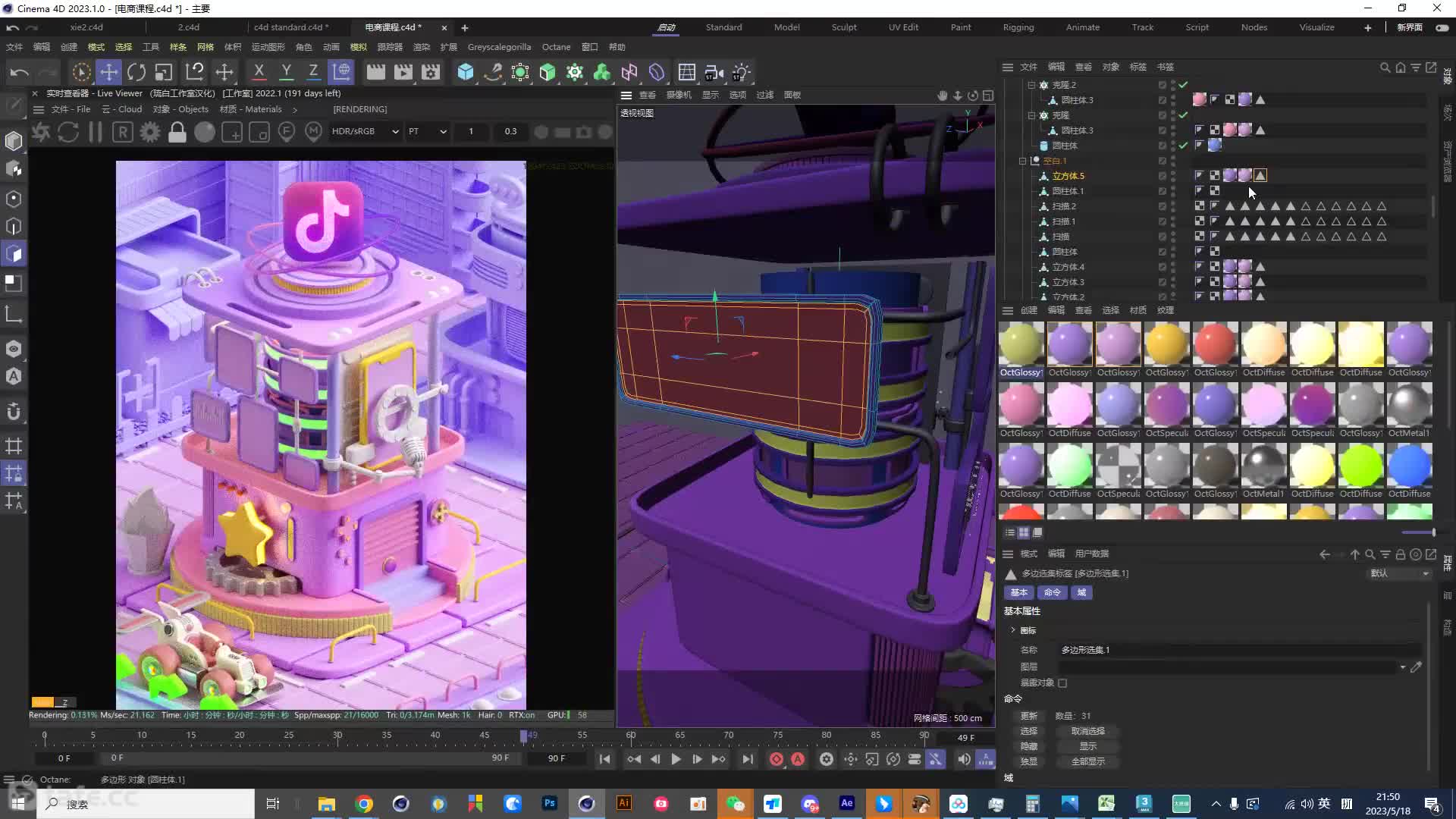Toggle Octane lock resolution icon
Image resolution: width=1456 pixels, height=819 pixels.
click(177, 132)
